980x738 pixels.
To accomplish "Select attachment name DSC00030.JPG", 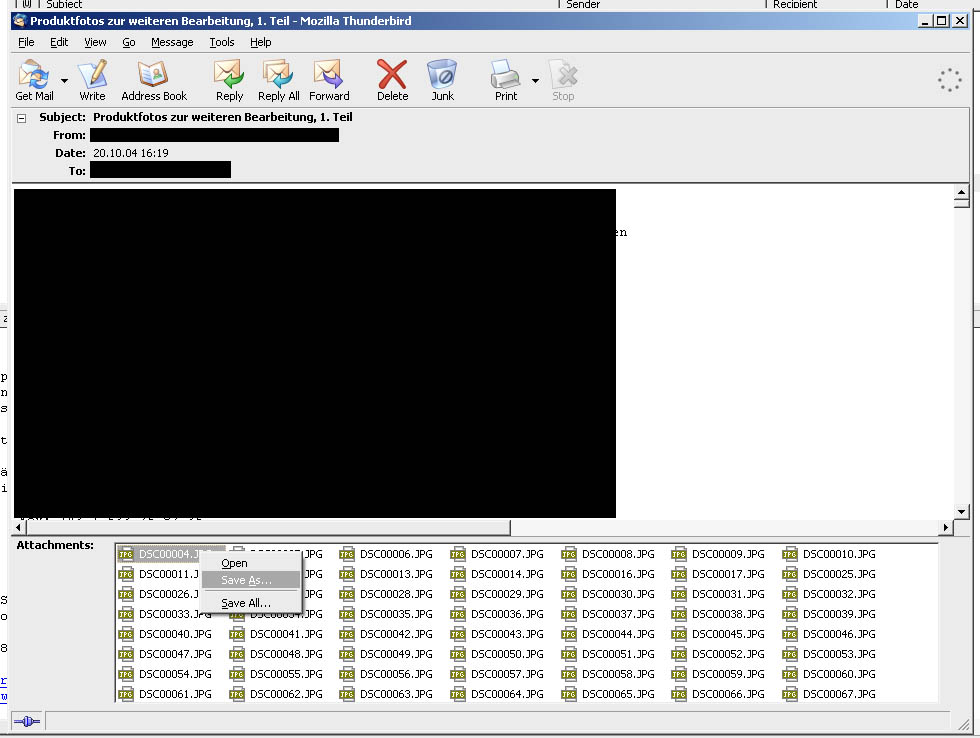I will click(x=618, y=594).
